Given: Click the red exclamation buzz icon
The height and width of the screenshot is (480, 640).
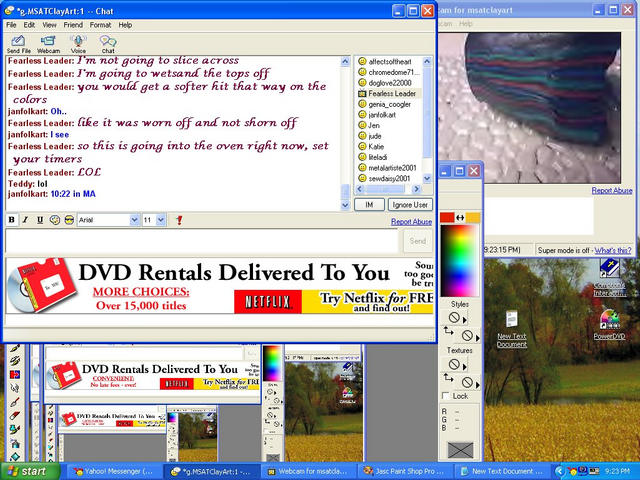Looking at the screenshot, I should tap(179, 220).
